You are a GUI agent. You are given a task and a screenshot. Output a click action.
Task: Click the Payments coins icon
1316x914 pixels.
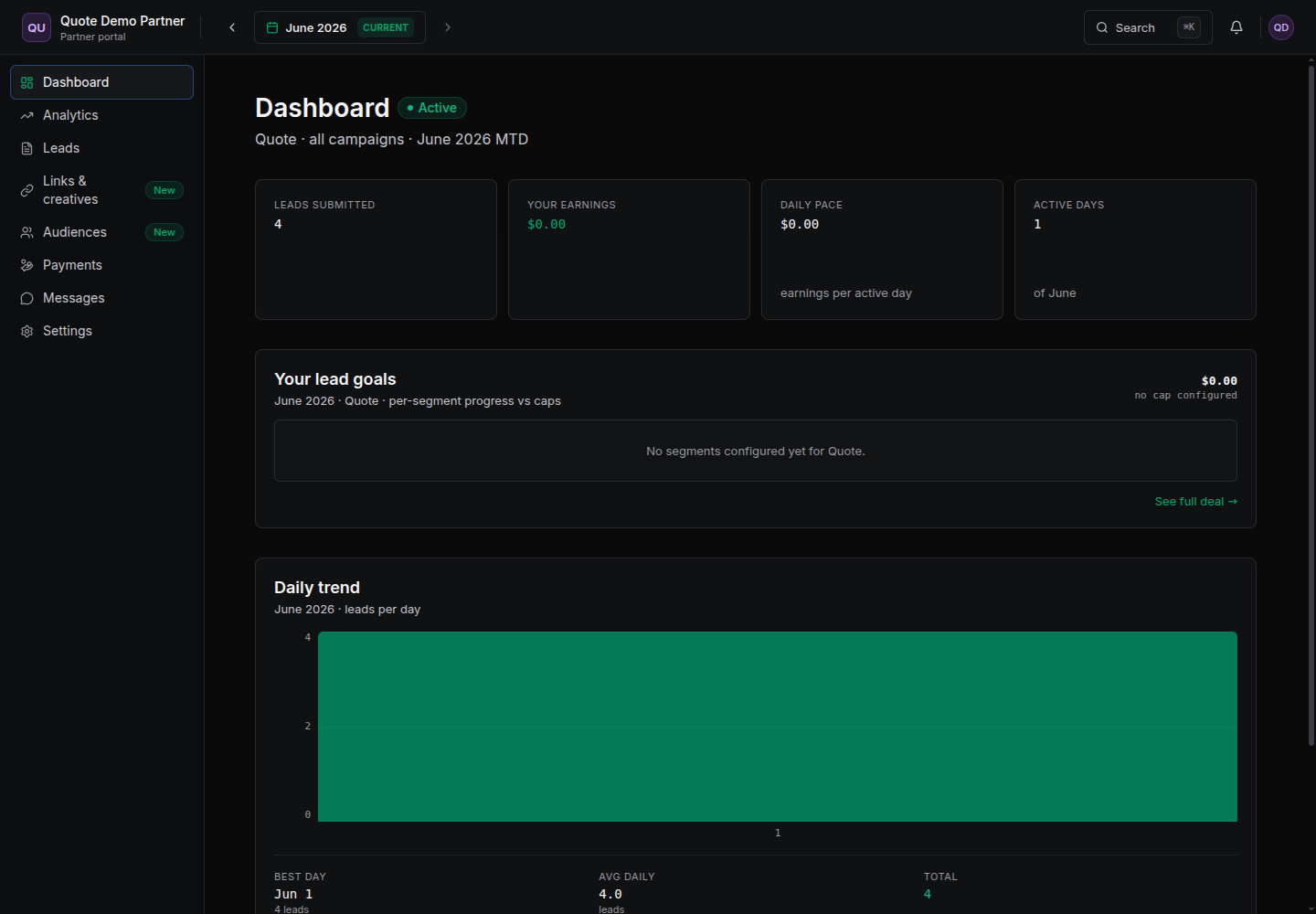[x=27, y=265]
